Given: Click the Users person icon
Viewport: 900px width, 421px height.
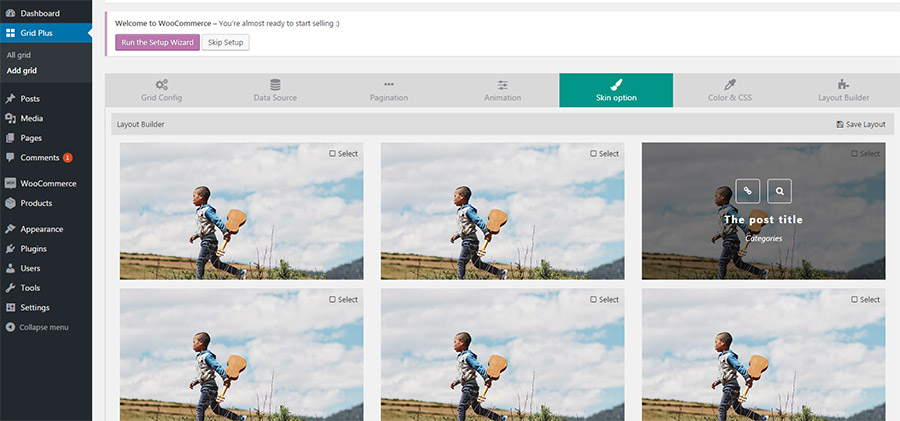Looking at the screenshot, I should tap(10, 268).
